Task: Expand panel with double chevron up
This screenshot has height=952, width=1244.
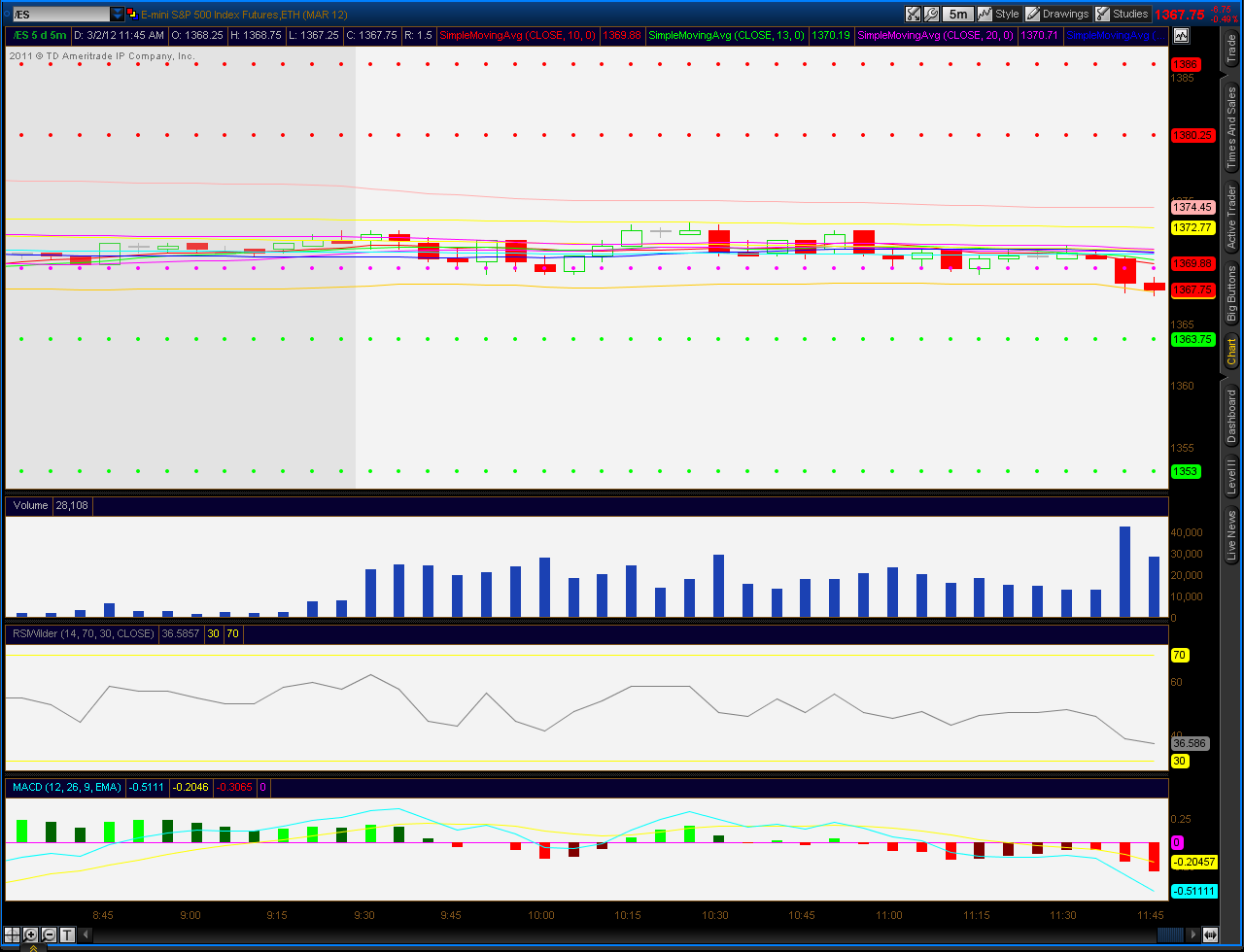Action: pyautogui.click(x=32, y=947)
